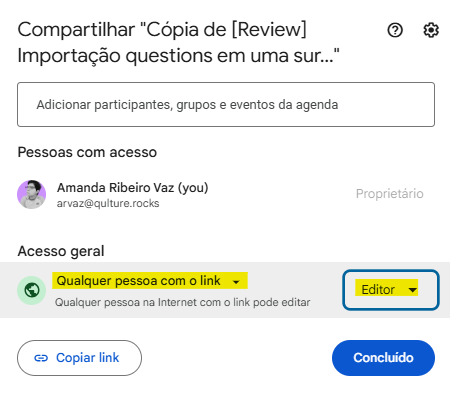
Task: Open sharing settings gear icon
Action: coord(431,30)
